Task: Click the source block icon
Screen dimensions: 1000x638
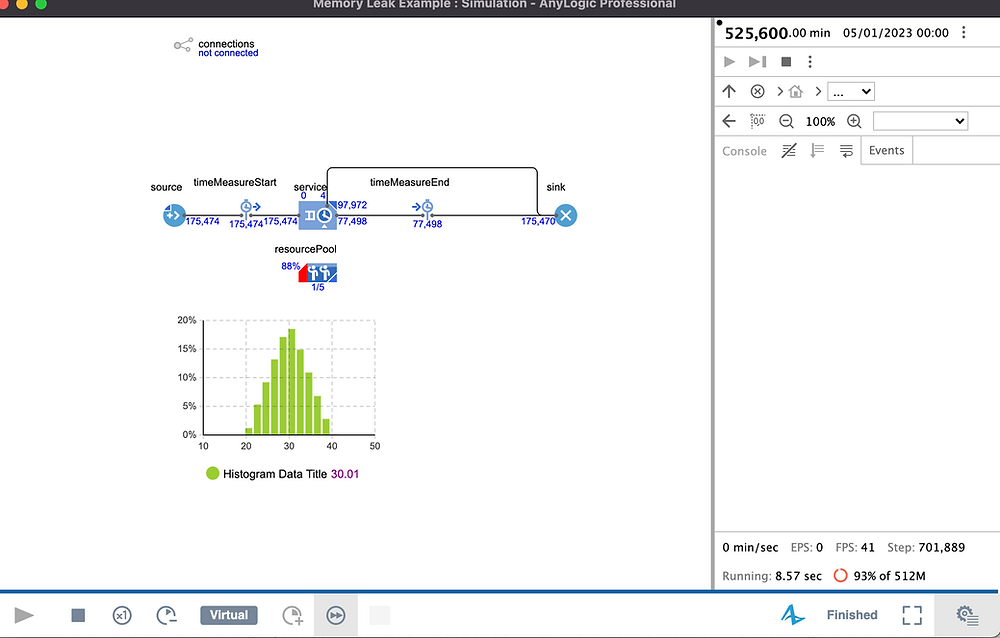Action: click(174, 216)
